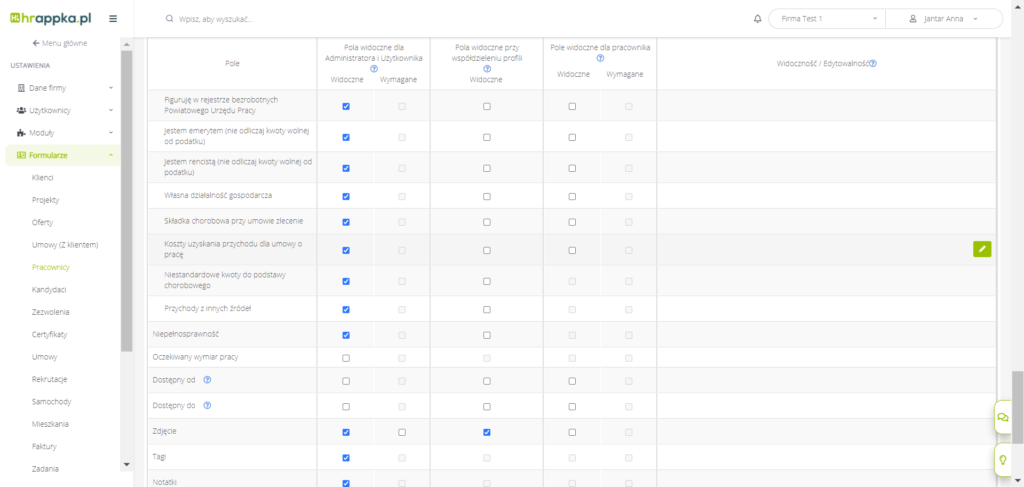The height and width of the screenshot is (487, 1024).
Task: Toggle the hamburger sidebar menu icon
Action: click(x=113, y=19)
